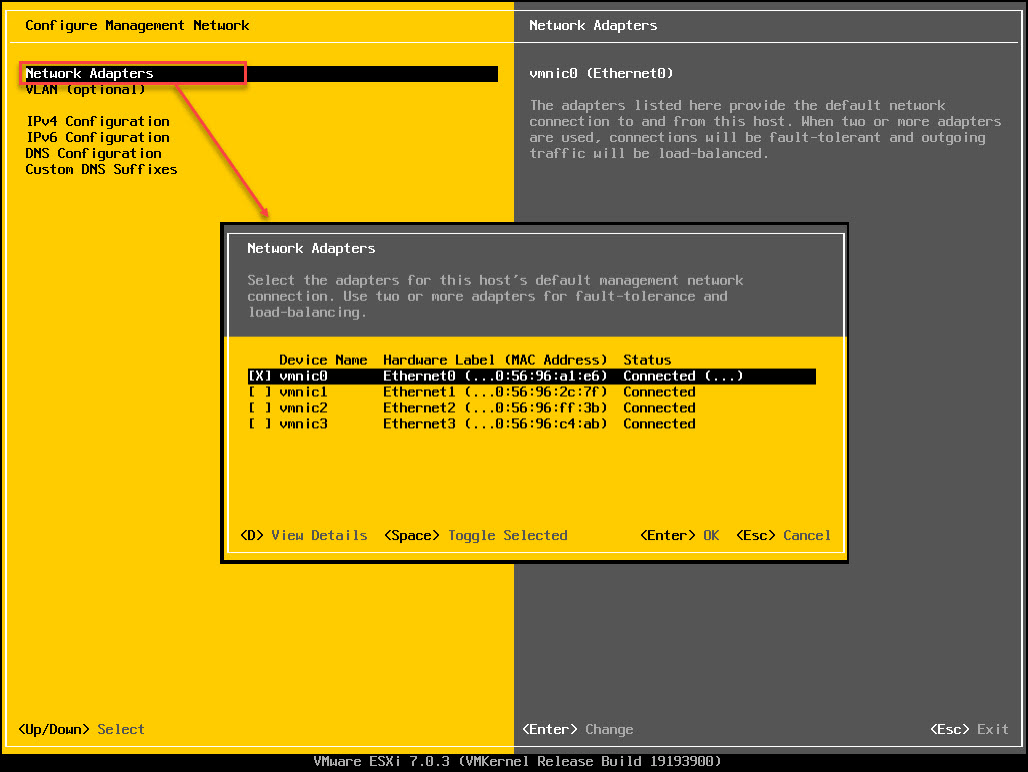Click the vmnic3 device name

pyautogui.click(x=303, y=424)
